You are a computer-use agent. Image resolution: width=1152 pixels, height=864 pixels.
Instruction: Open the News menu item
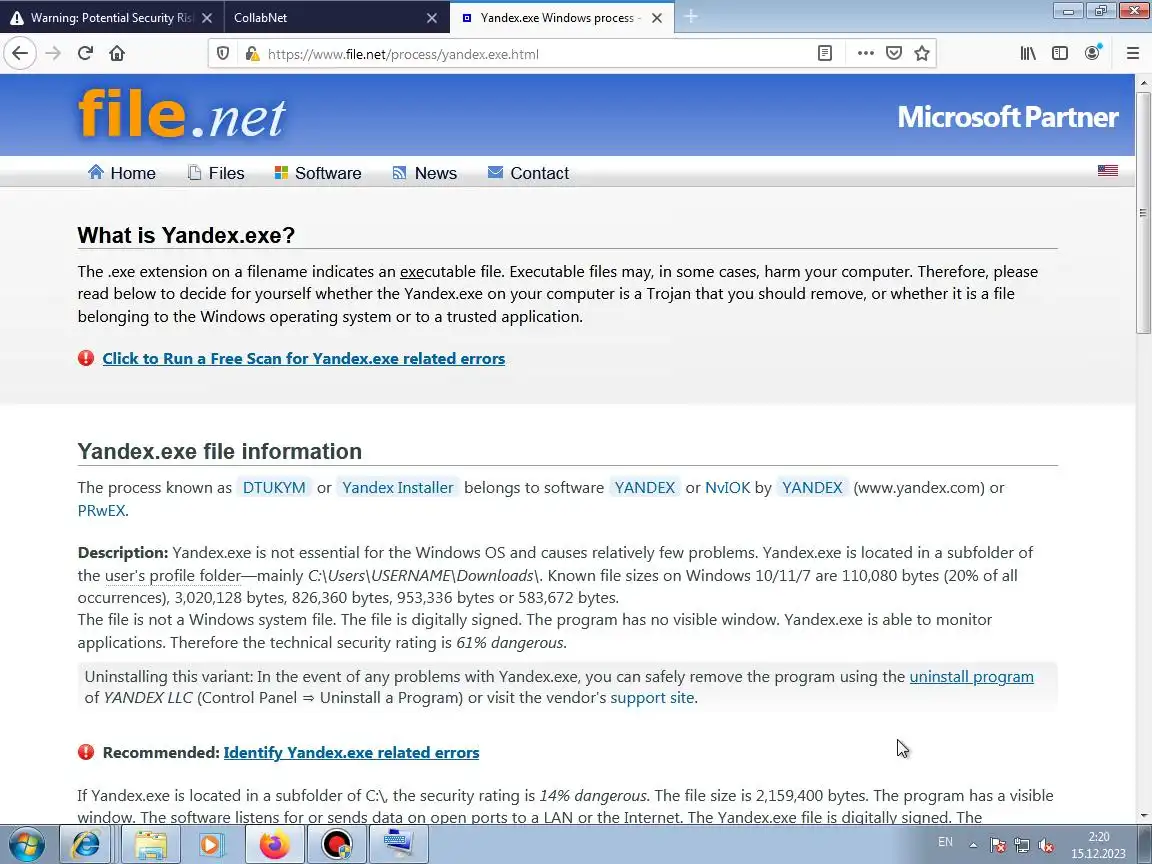425,173
